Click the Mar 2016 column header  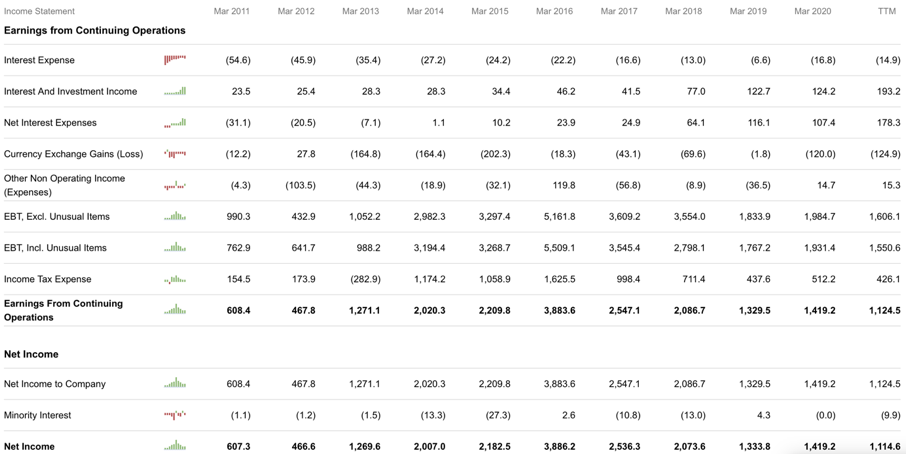tap(554, 11)
